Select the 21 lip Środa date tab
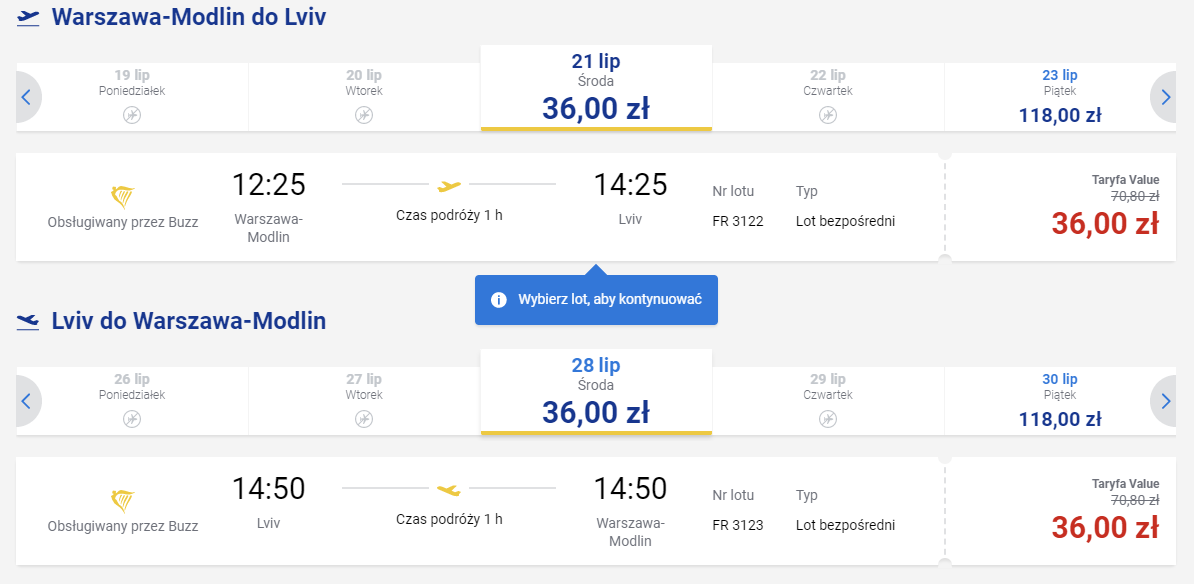 596,88
